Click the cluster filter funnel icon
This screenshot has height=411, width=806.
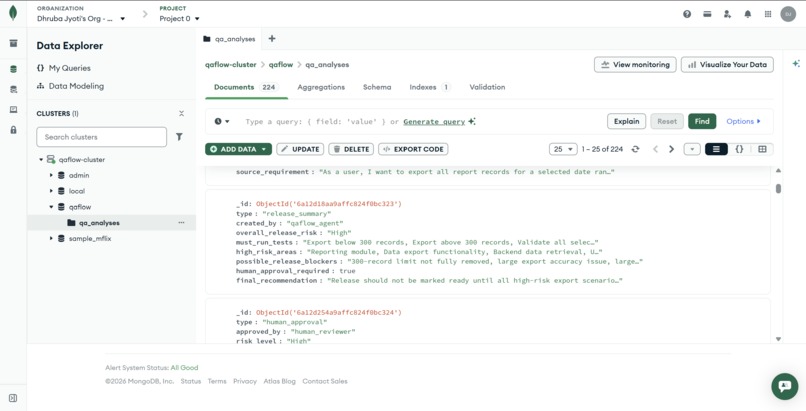pos(179,137)
